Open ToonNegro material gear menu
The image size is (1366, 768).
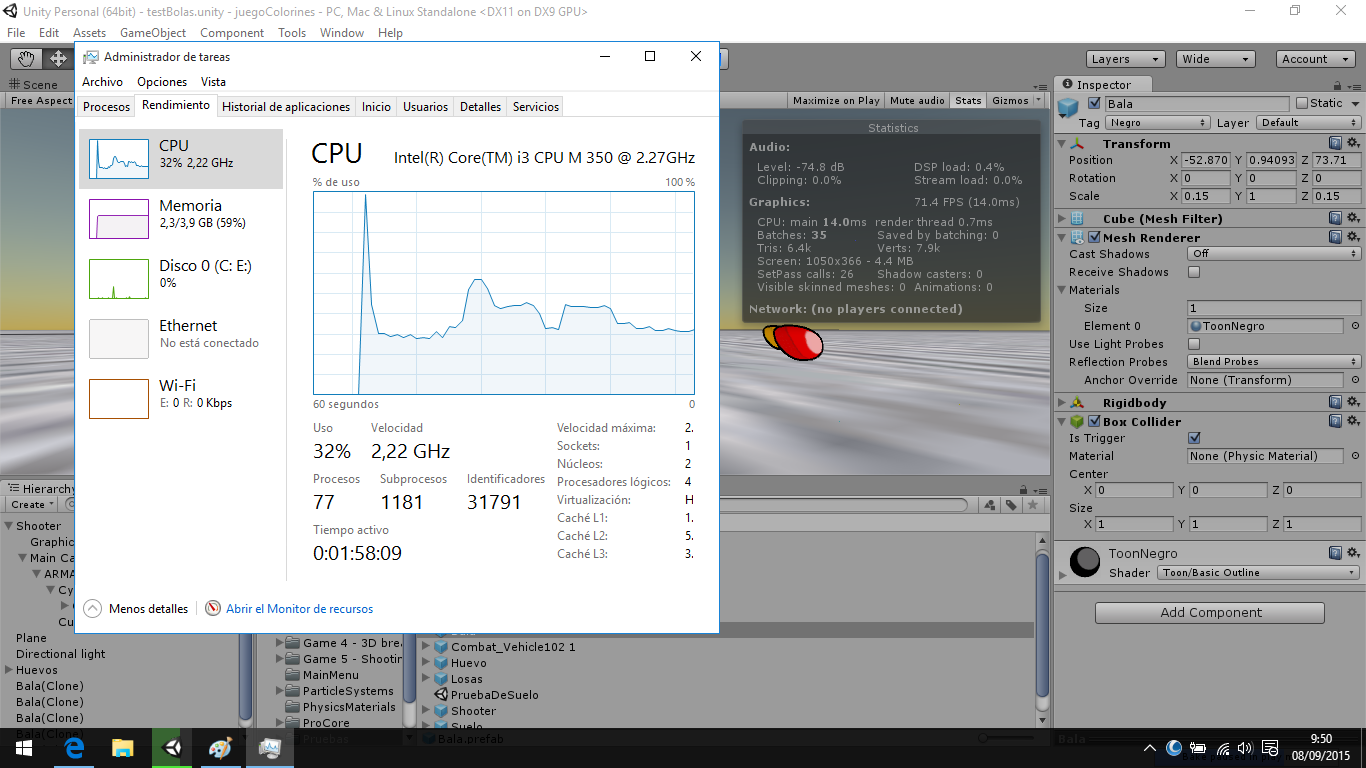[x=1353, y=553]
